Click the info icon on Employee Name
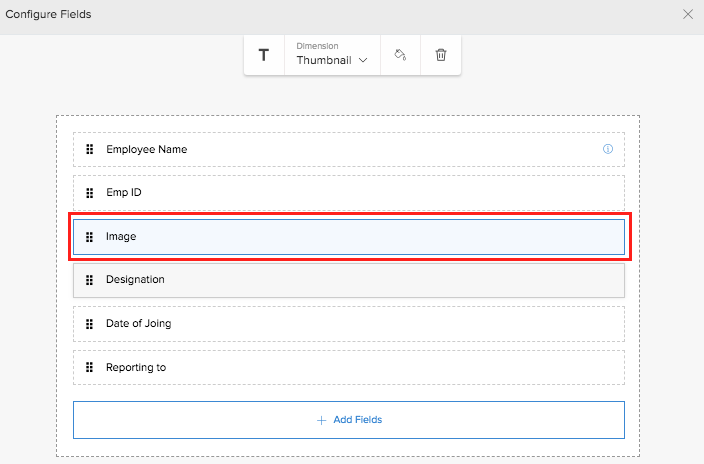 point(607,150)
